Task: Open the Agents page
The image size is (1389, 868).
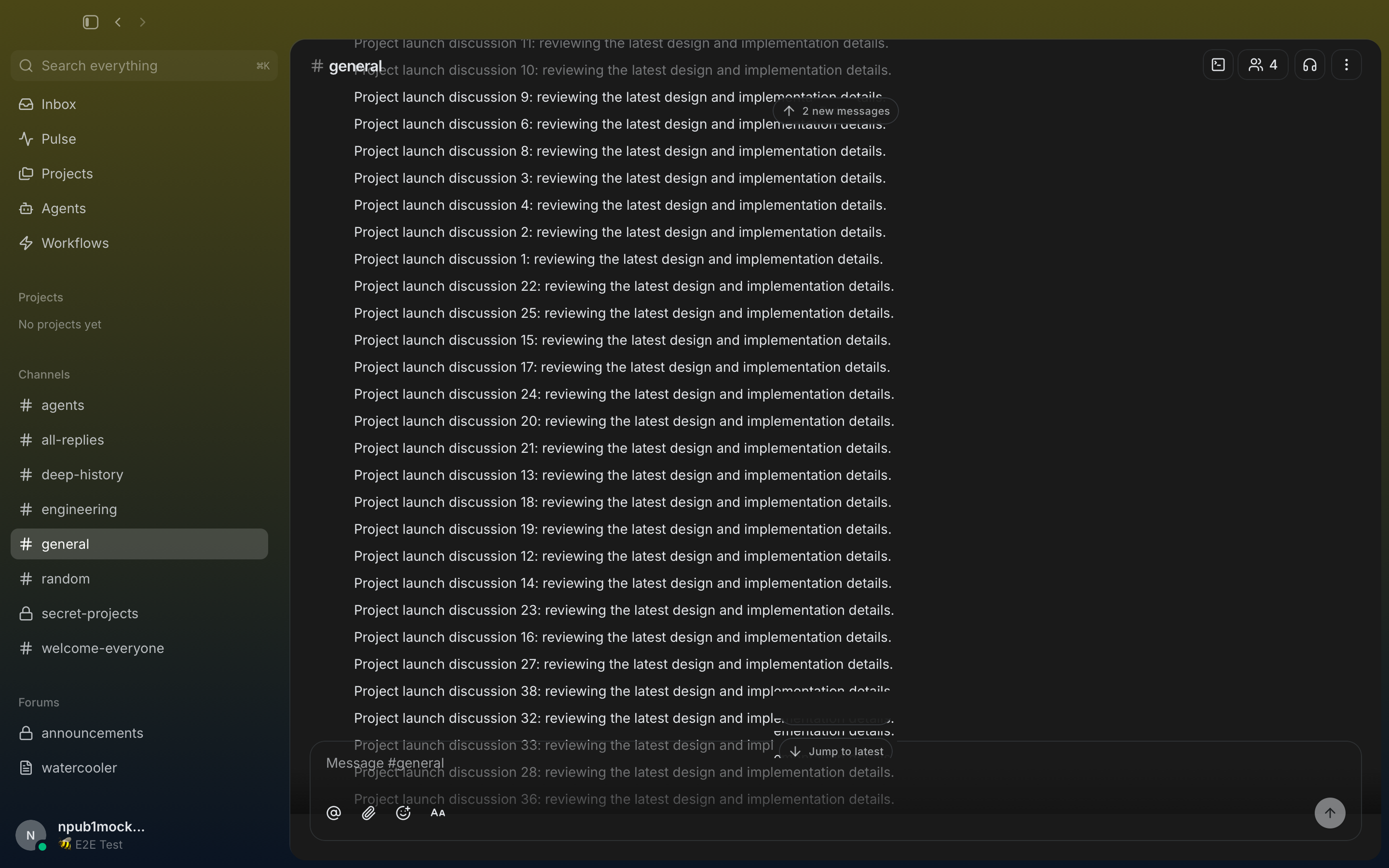Action: coord(139,208)
